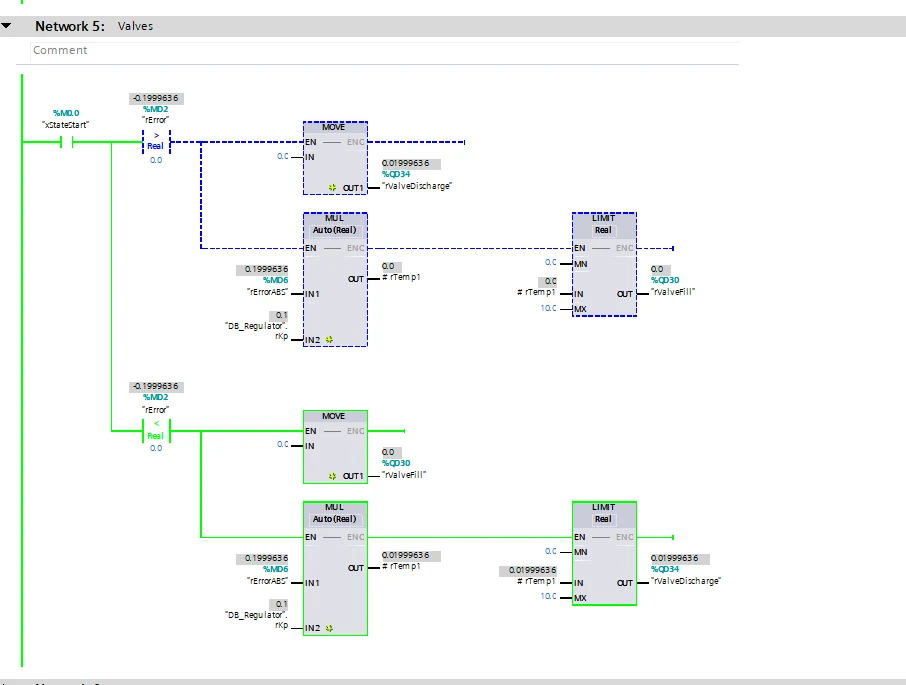The width and height of the screenshot is (906, 685).
Task: Click the yellow star on green MOVE OUT1
Action: [x=332, y=476]
